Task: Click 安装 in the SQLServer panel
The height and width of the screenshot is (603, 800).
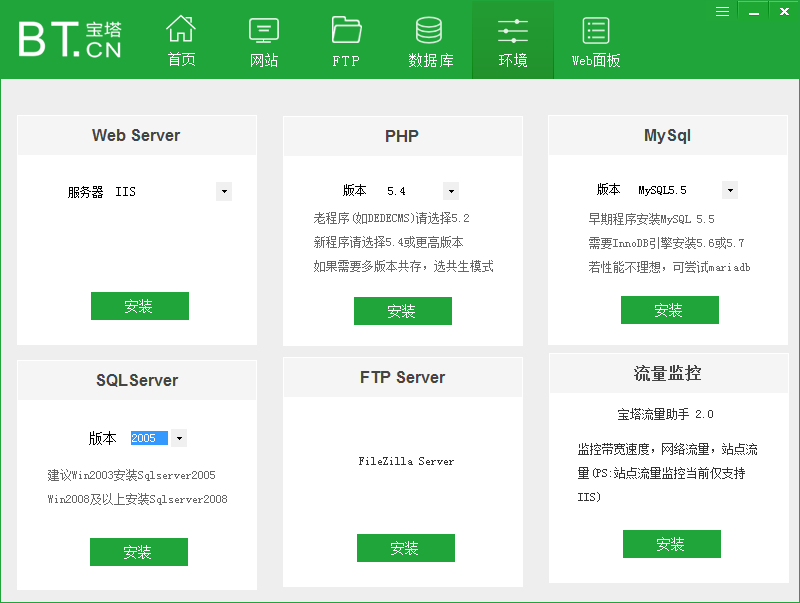Action: pos(138,552)
